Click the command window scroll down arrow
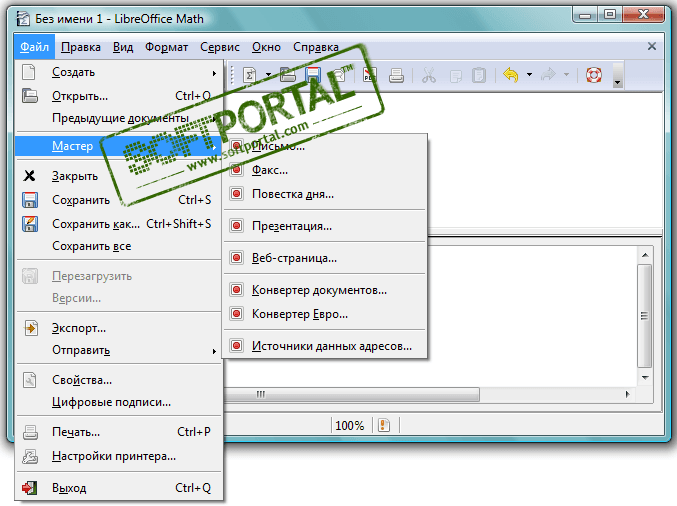 (x=645, y=378)
